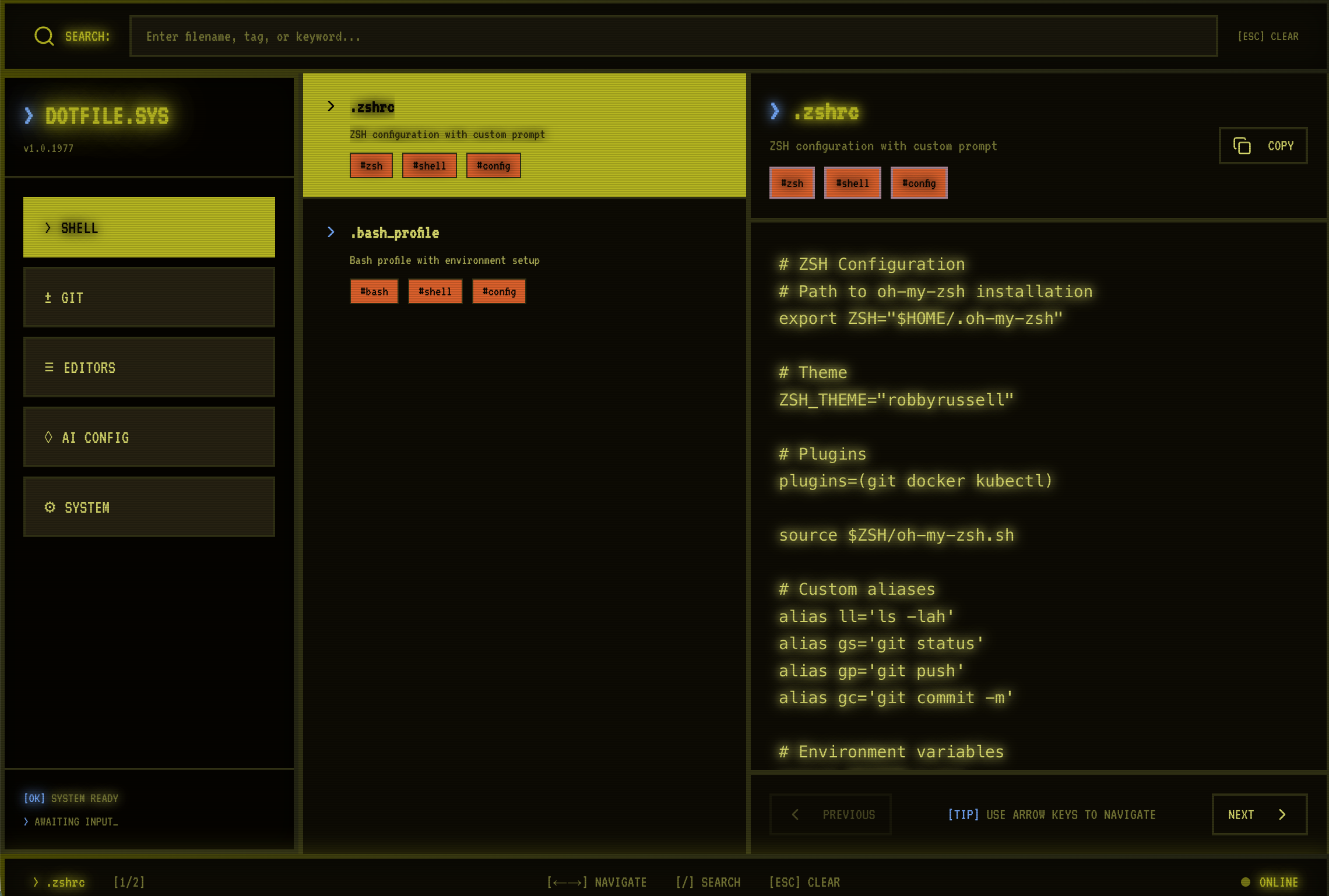
Task: Click the [1/2] page indicator
Action: coord(129,882)
